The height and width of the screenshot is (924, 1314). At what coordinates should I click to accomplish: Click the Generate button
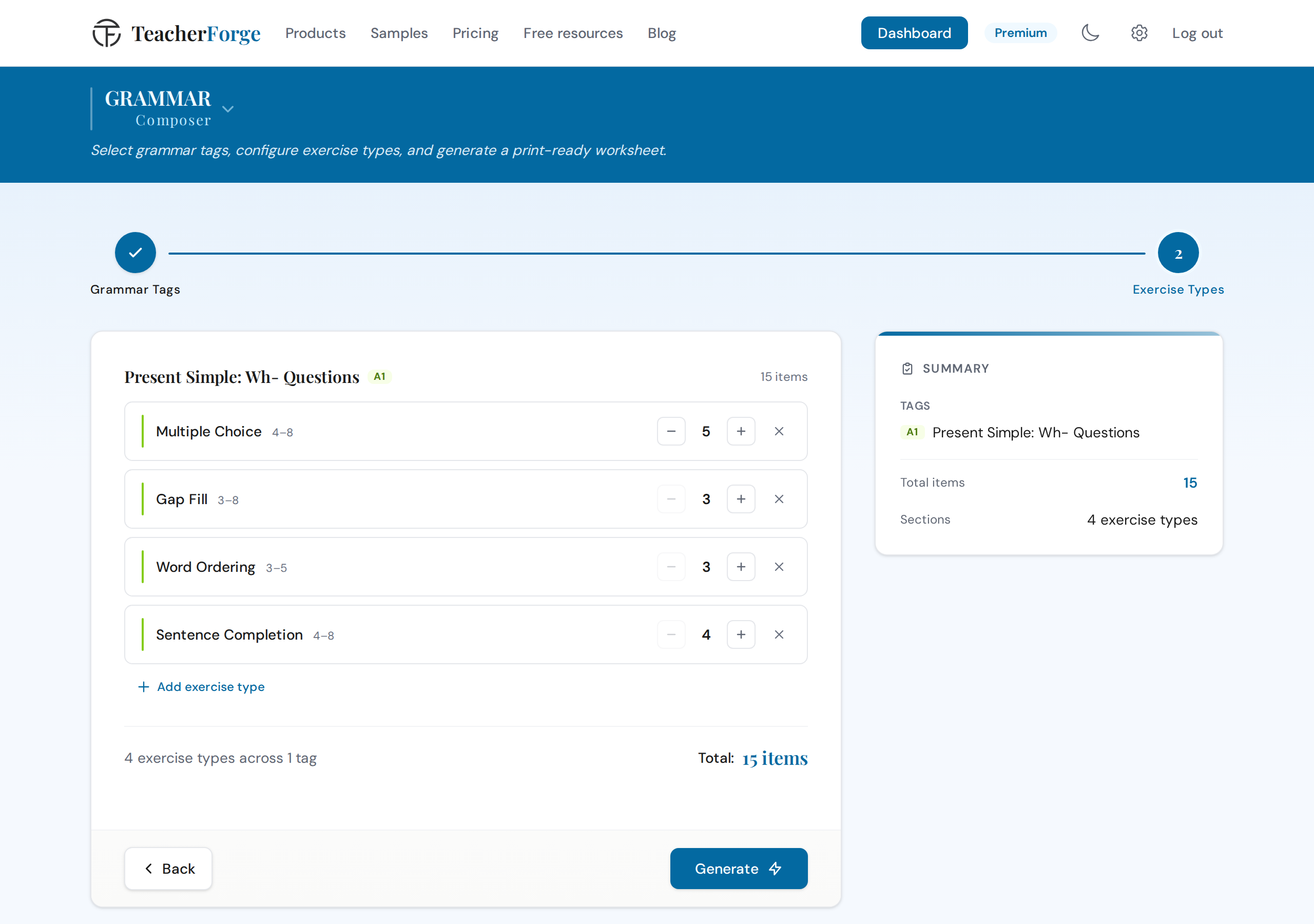tap(738, 869)
